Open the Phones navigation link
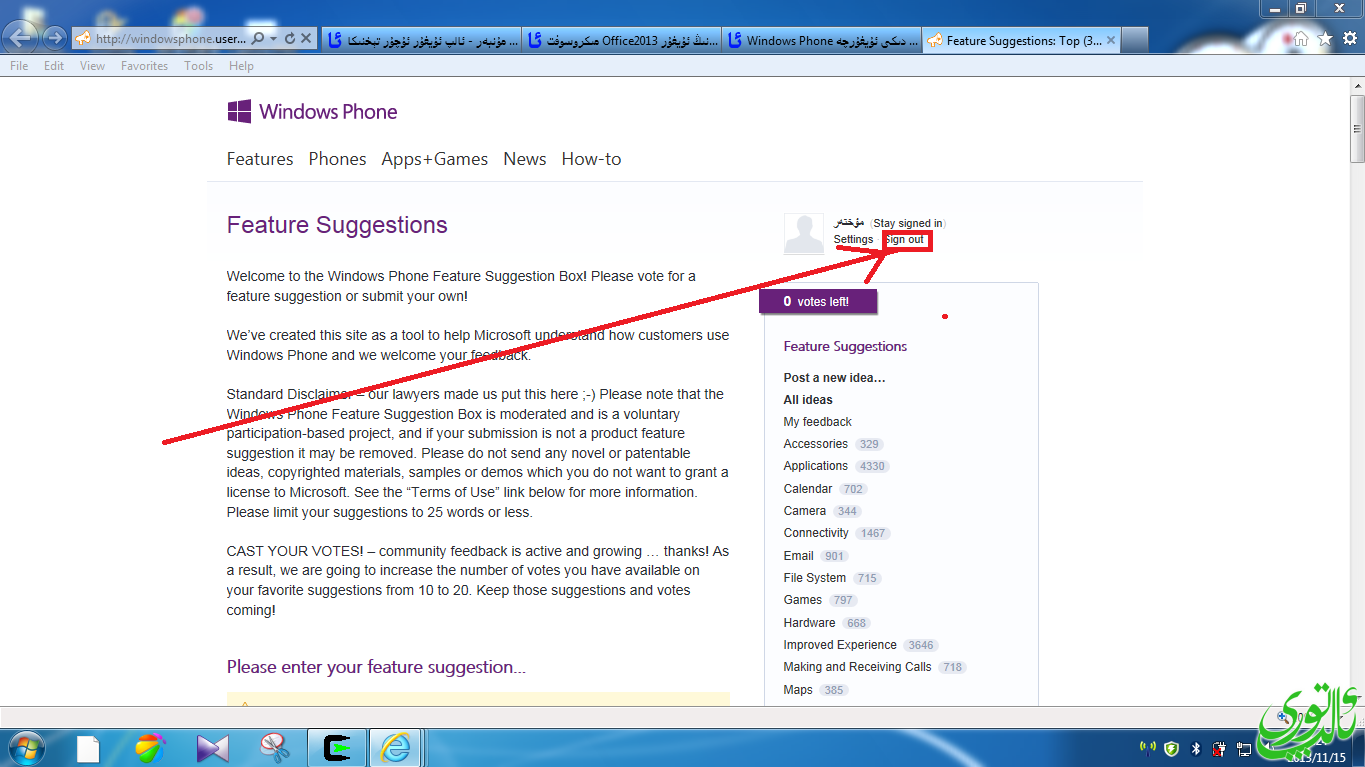This screenshot has width=1365, height=767. pyautogui.click(x=337, y=159)
